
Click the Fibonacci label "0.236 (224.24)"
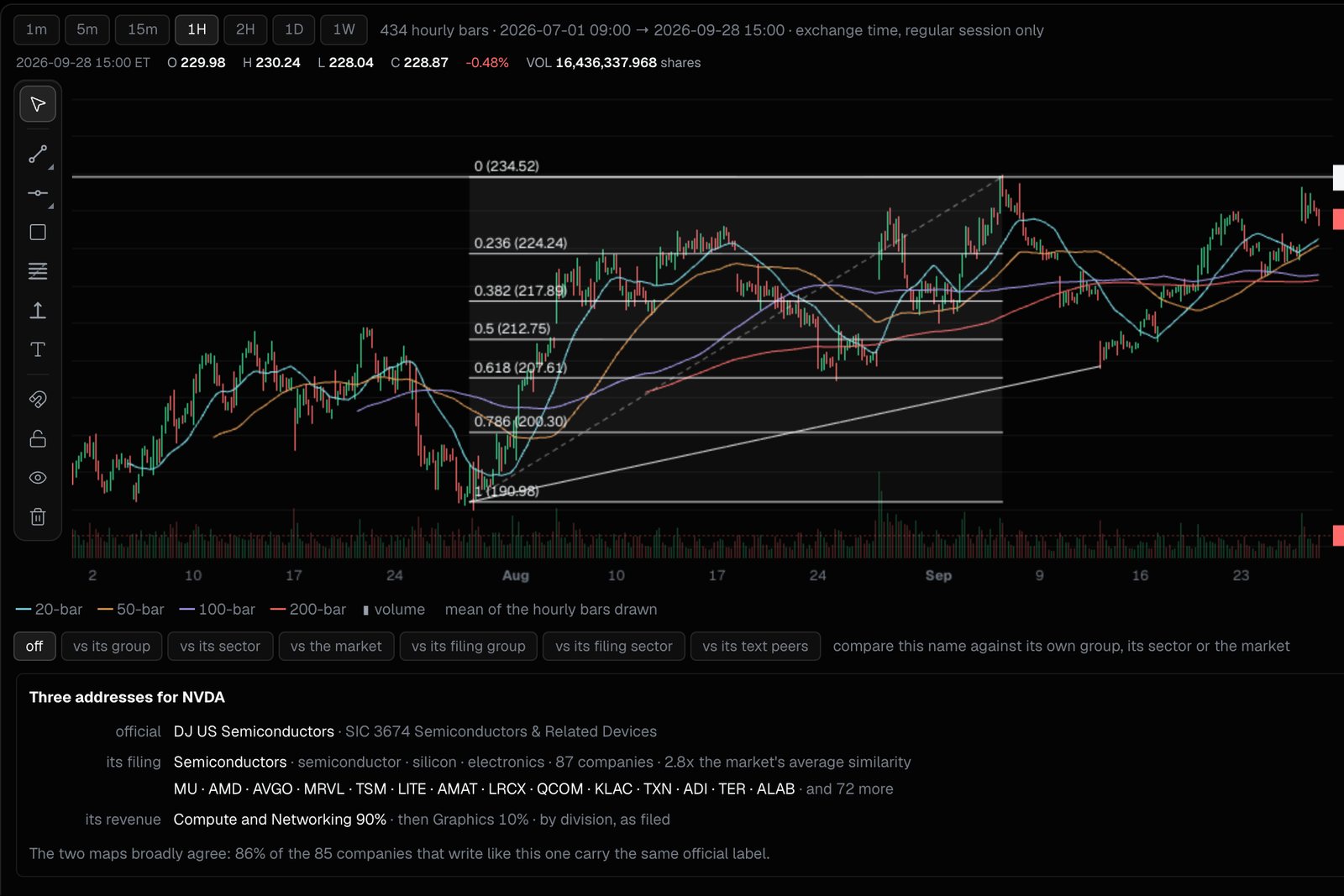point(521,244)
